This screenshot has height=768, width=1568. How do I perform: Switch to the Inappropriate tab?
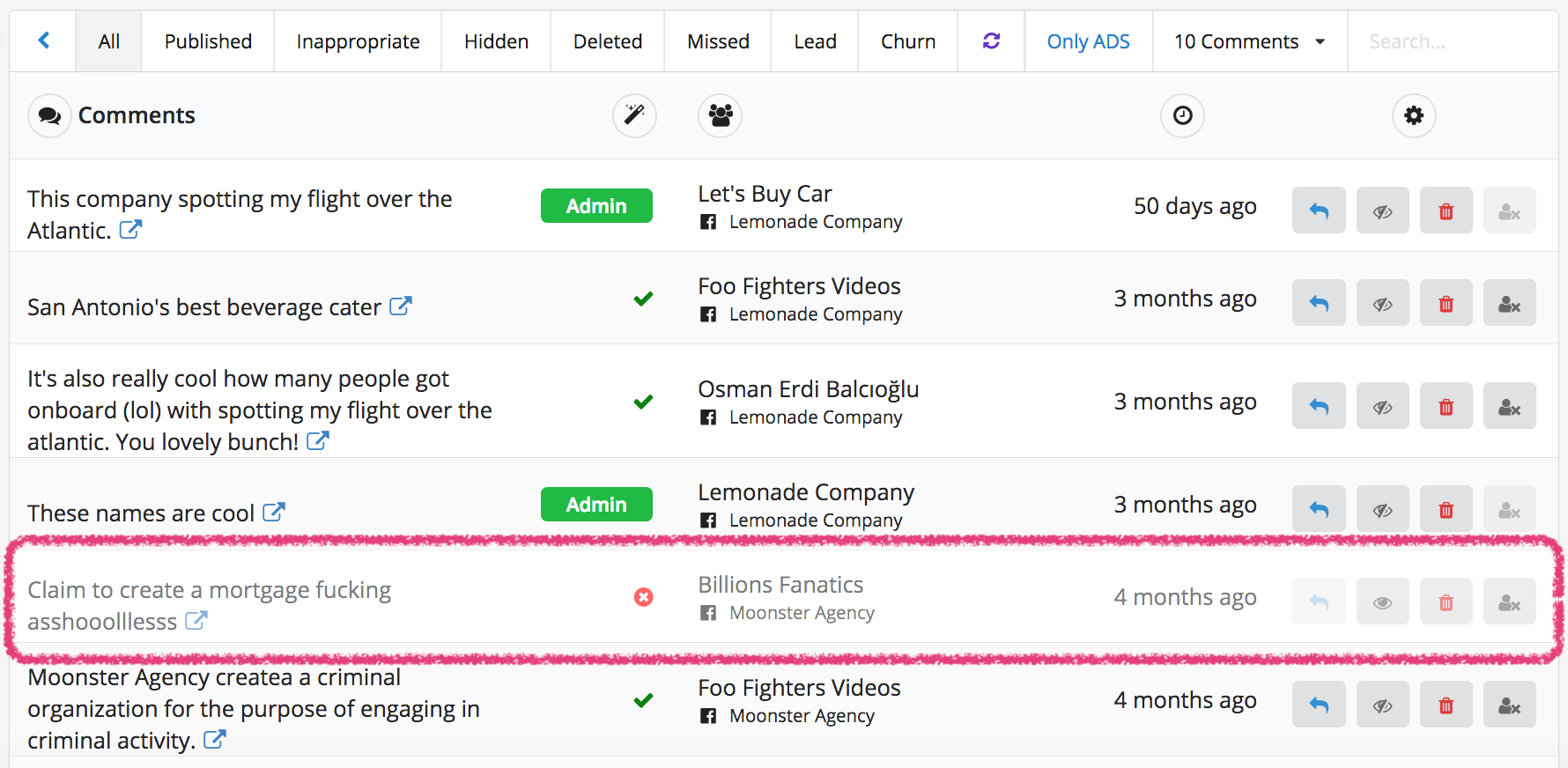point(358,41)
